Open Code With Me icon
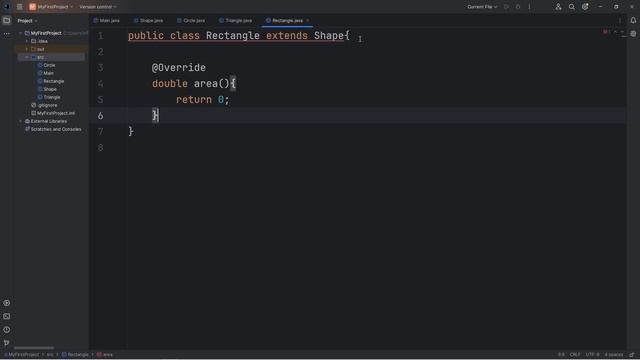Screen dimensions: 640x360 [x=558, y=7]
